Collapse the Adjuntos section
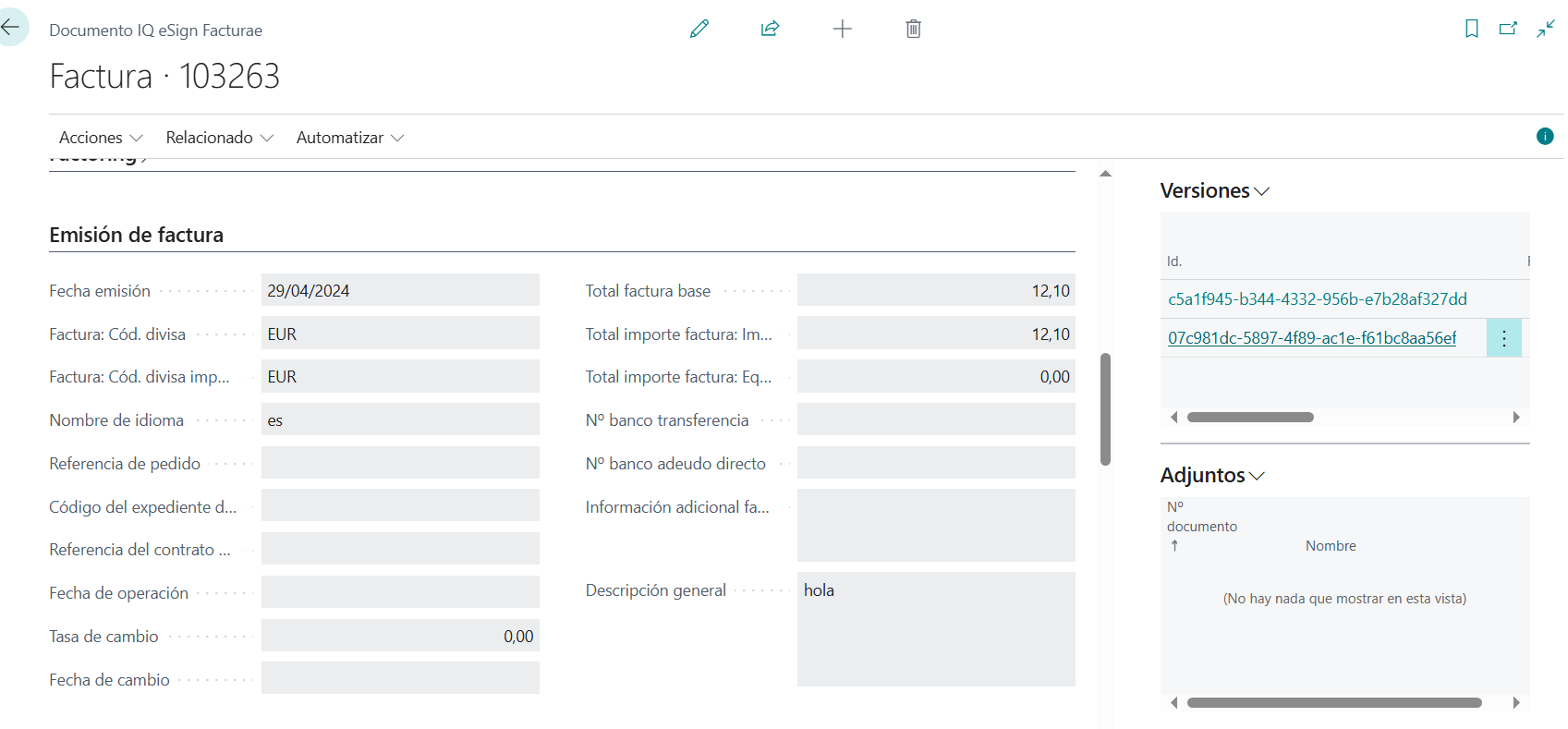The width and height of the screenshot is (1568, 729). 1211,476
